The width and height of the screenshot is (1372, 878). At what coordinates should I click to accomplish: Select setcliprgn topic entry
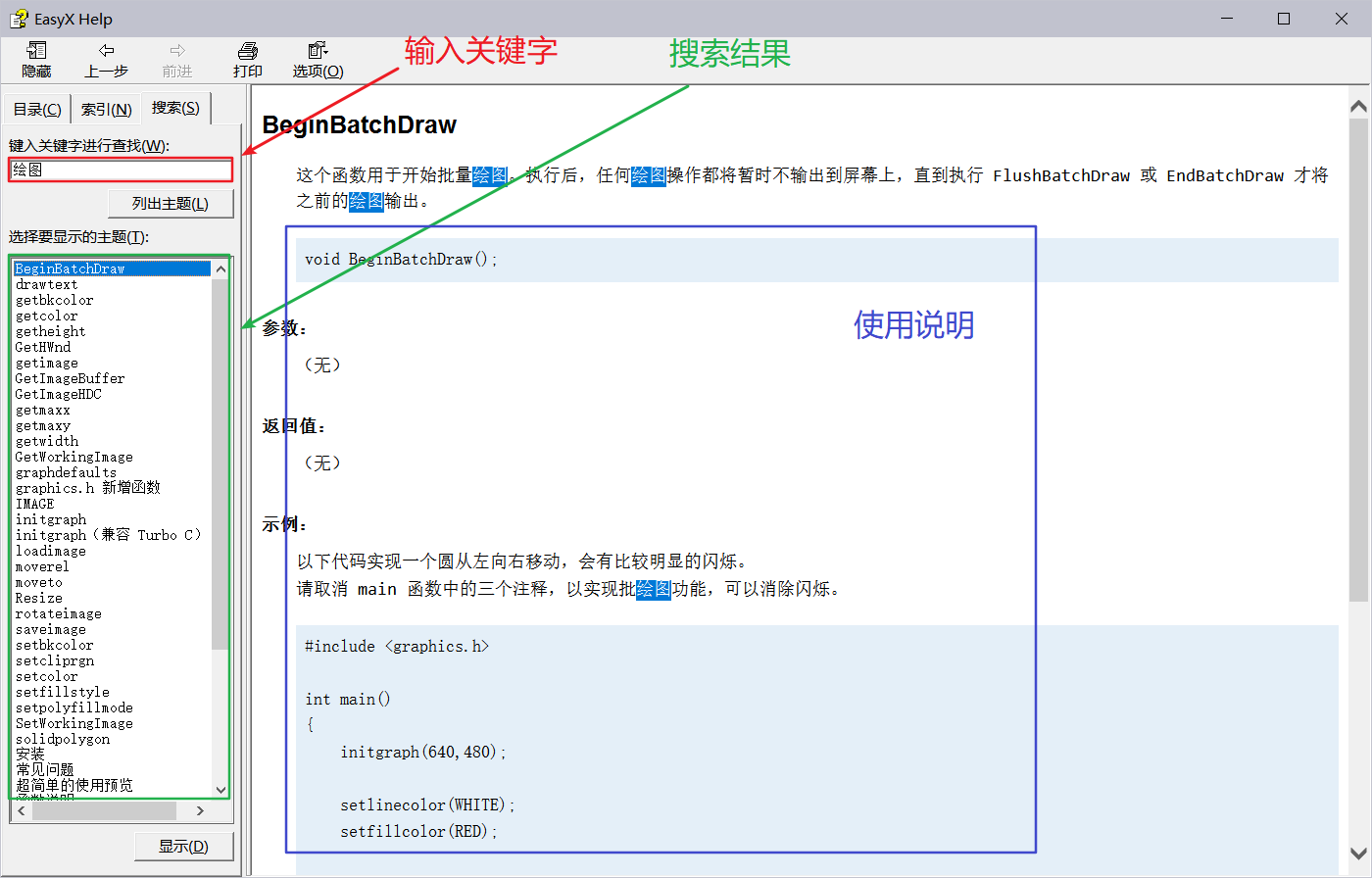pyautogui.click(x=54, y=660)
